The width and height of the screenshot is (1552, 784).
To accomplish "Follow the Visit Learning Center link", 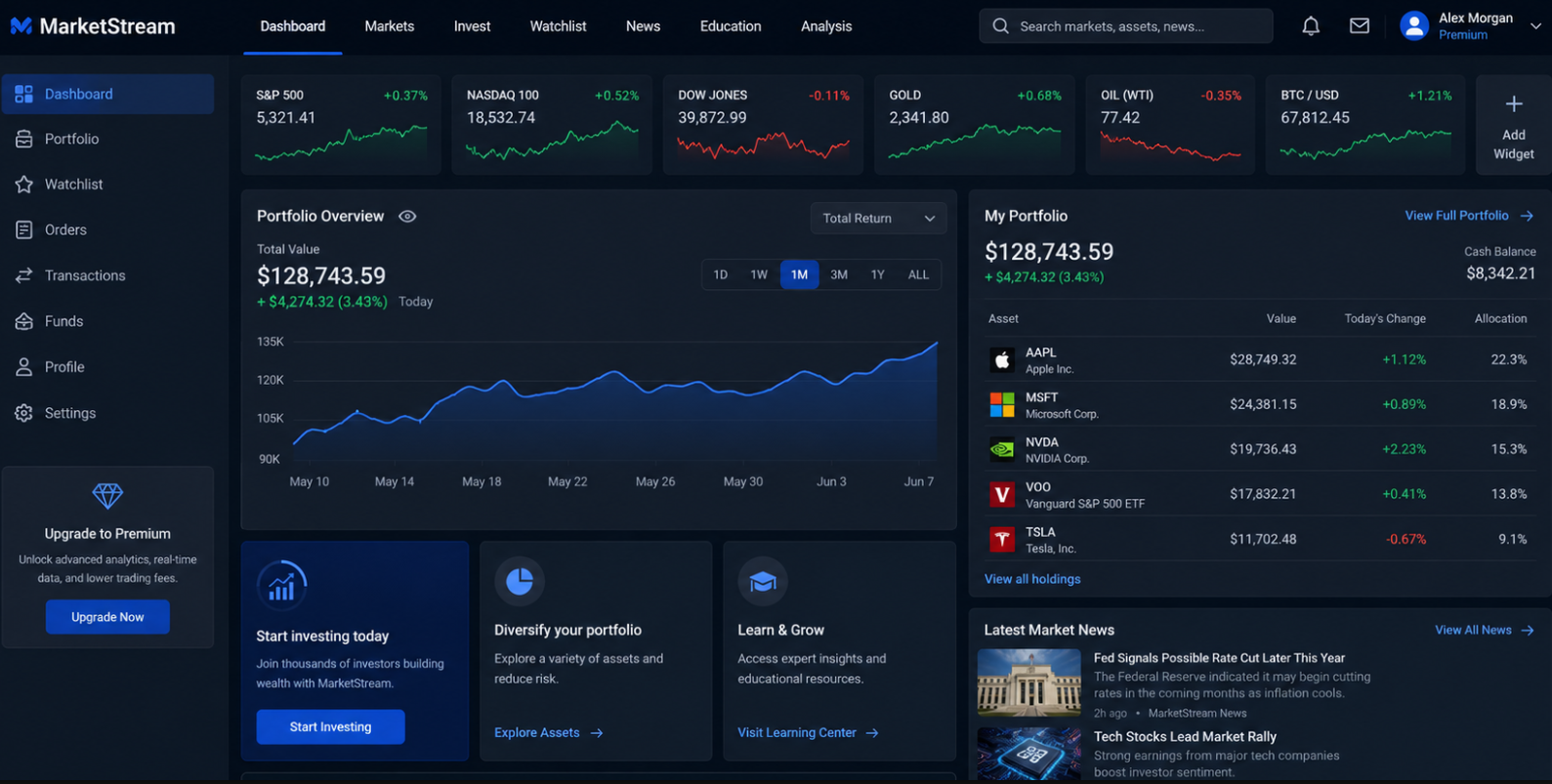I will coord(808,733).
